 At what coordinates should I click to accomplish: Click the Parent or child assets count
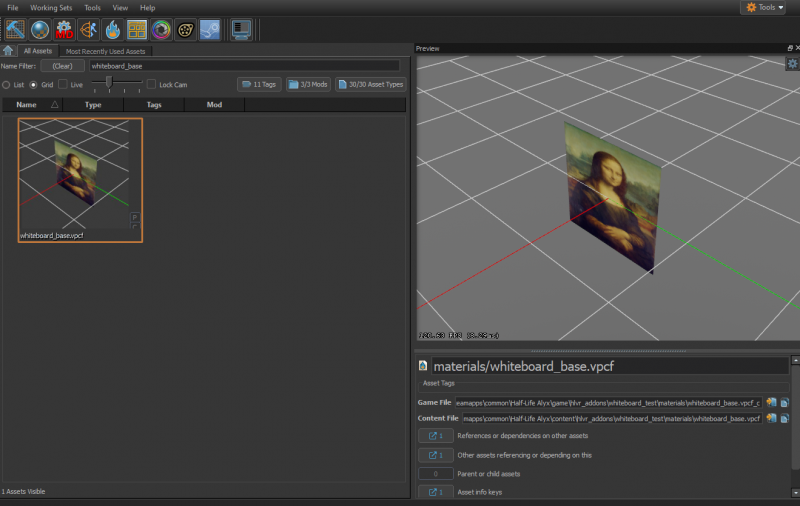click(436, 474)
